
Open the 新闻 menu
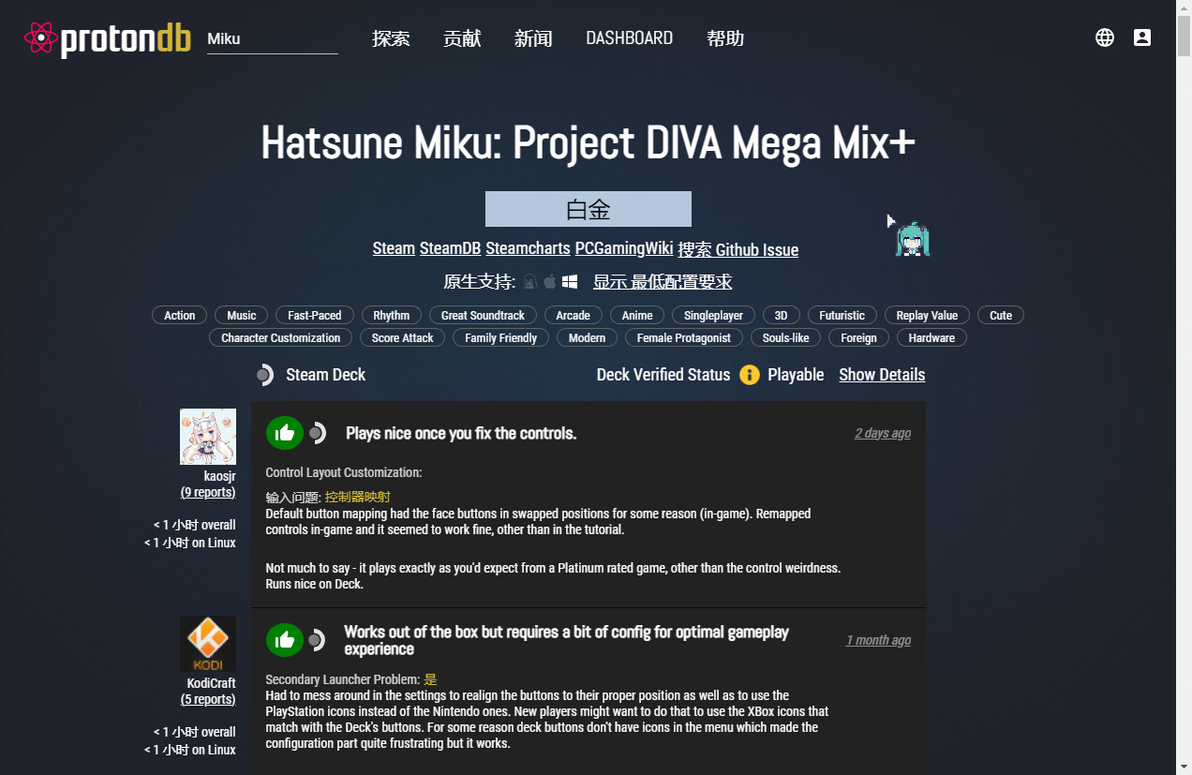533,38
